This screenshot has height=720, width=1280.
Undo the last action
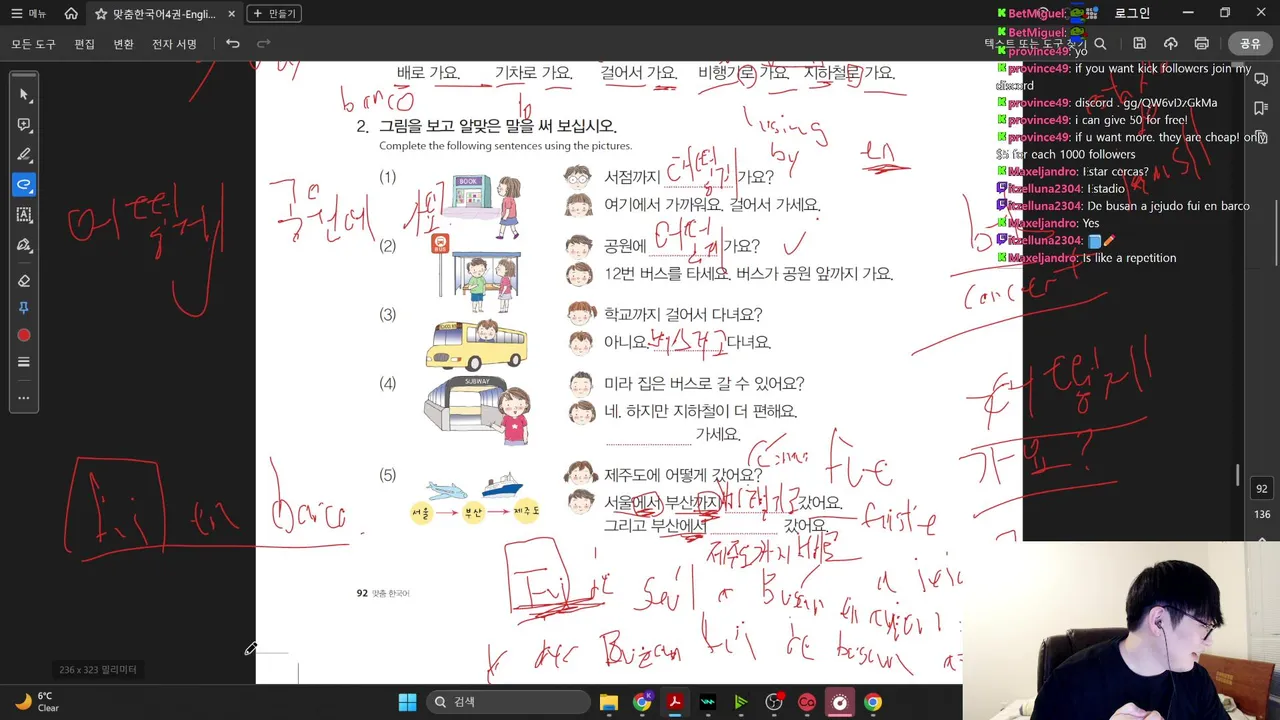[x=233, y=44]
